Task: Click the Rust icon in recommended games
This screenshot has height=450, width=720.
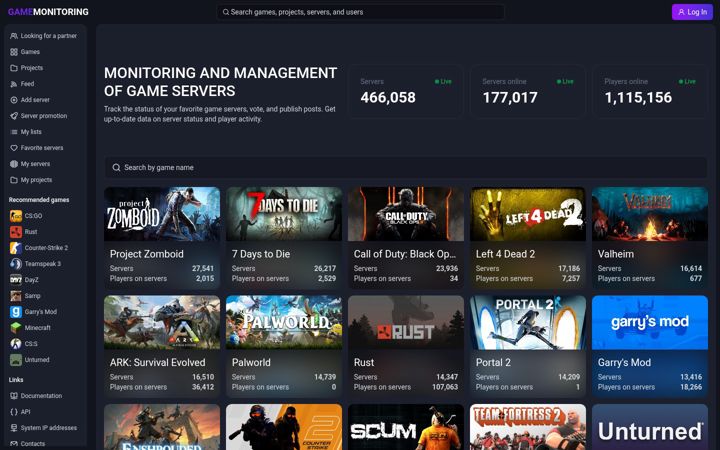Action: (16, 232)
